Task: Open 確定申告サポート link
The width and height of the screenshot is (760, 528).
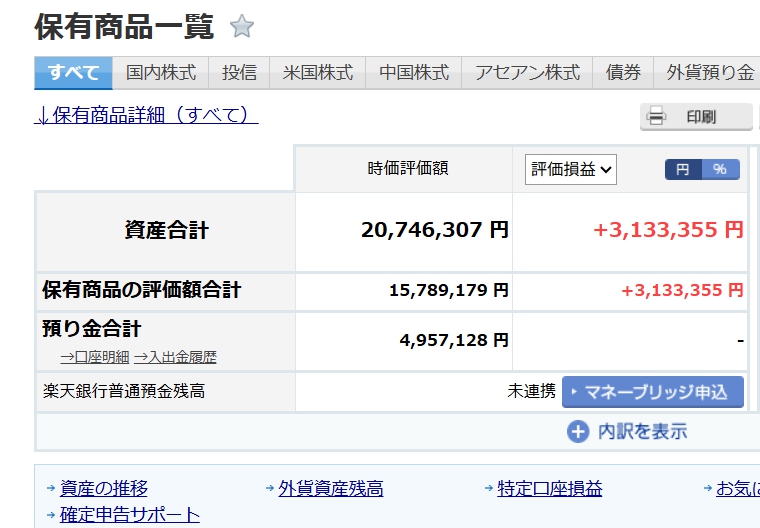Action: point(129,514)
